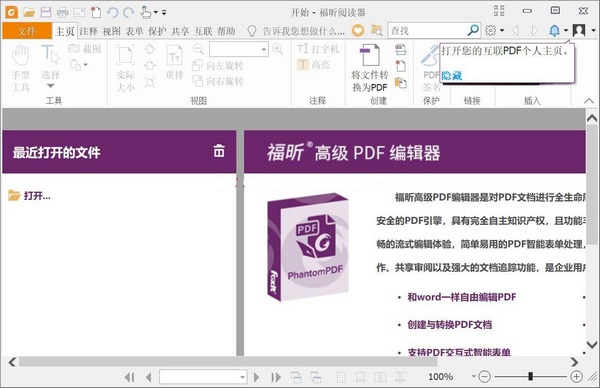
Task: Rotate view right (向右旋转)
Action: [x=217, y=81]
